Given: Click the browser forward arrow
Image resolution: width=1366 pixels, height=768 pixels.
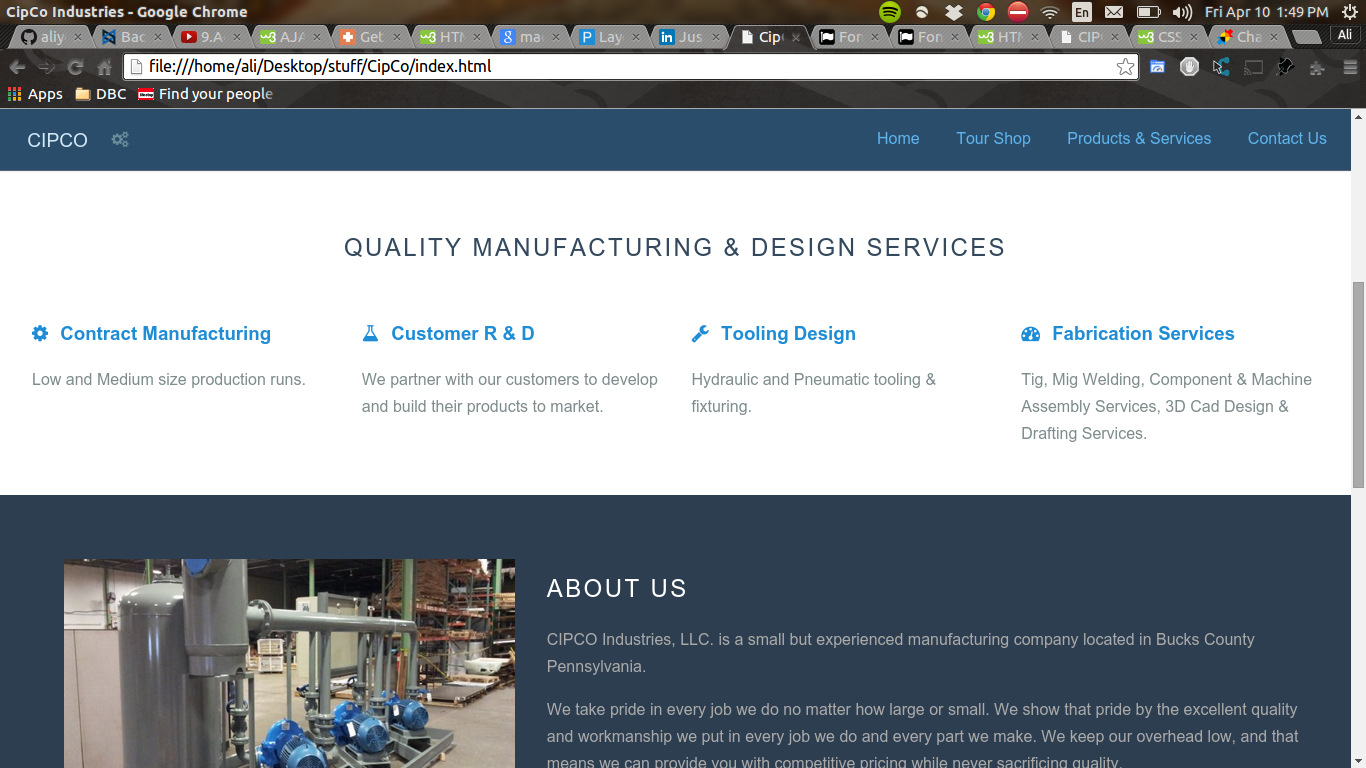Looking at the screenshot, I should 46,67.
